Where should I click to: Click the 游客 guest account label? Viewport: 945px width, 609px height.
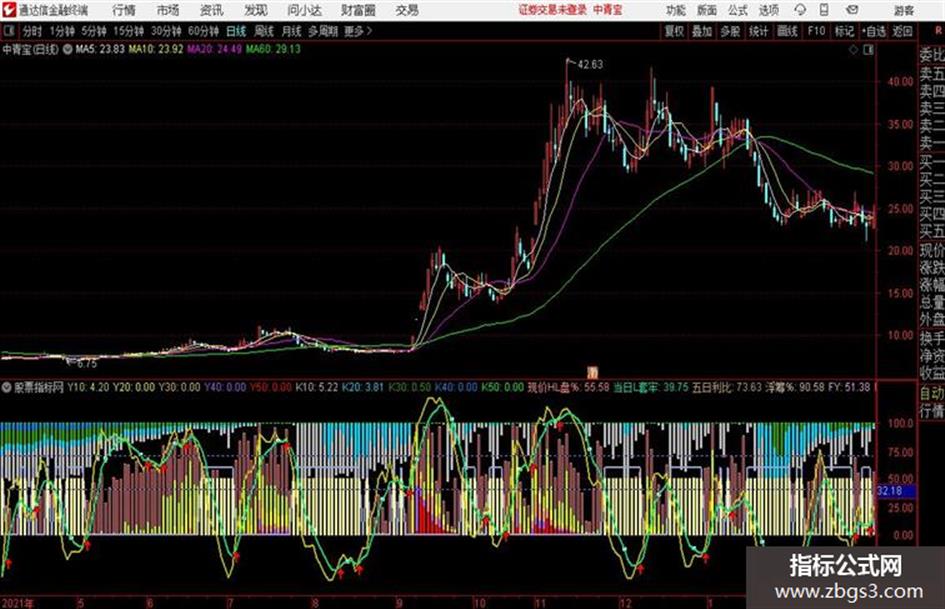pos(903,10)
